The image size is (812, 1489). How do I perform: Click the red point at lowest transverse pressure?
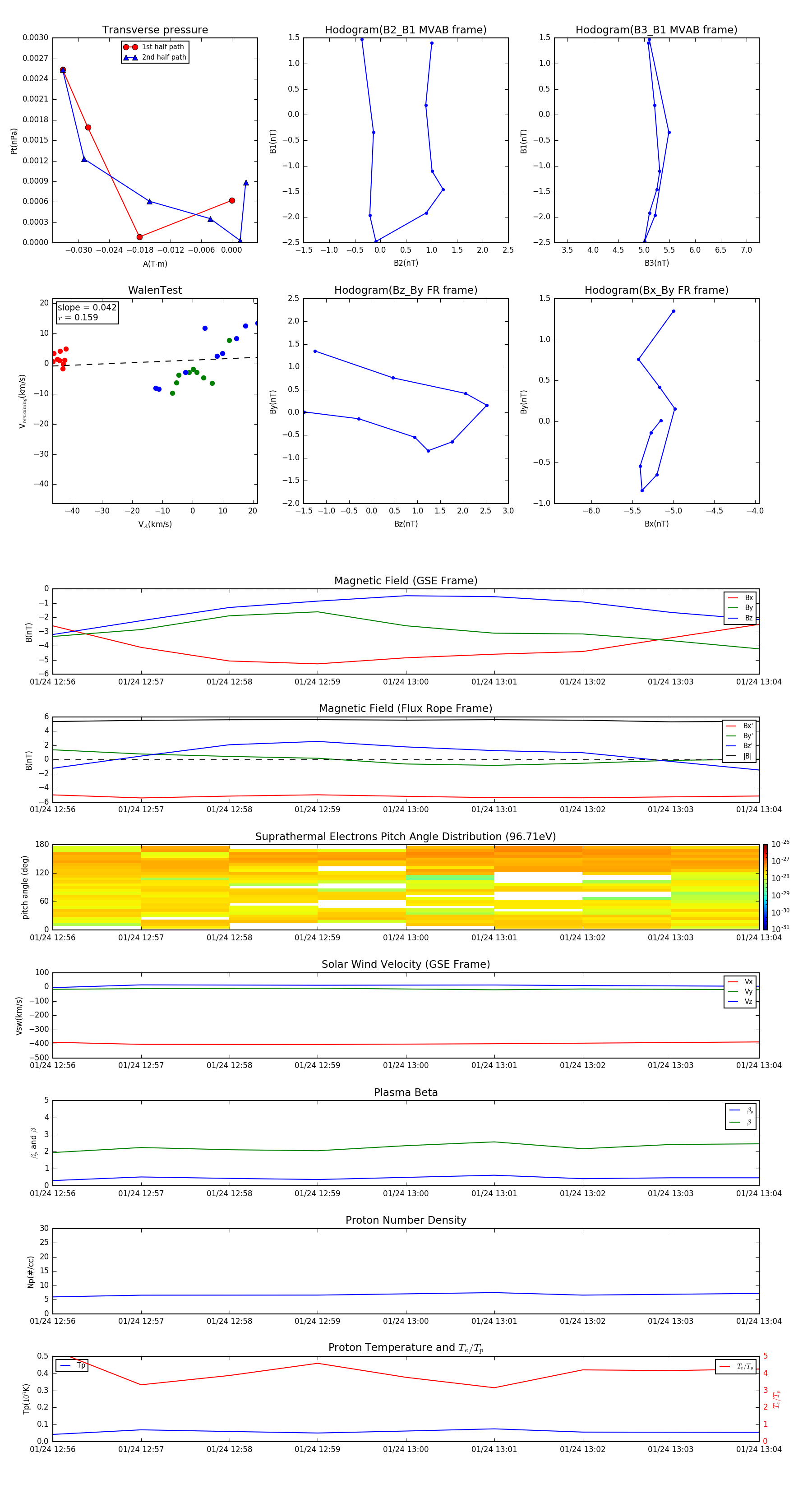tap(139, 237)
